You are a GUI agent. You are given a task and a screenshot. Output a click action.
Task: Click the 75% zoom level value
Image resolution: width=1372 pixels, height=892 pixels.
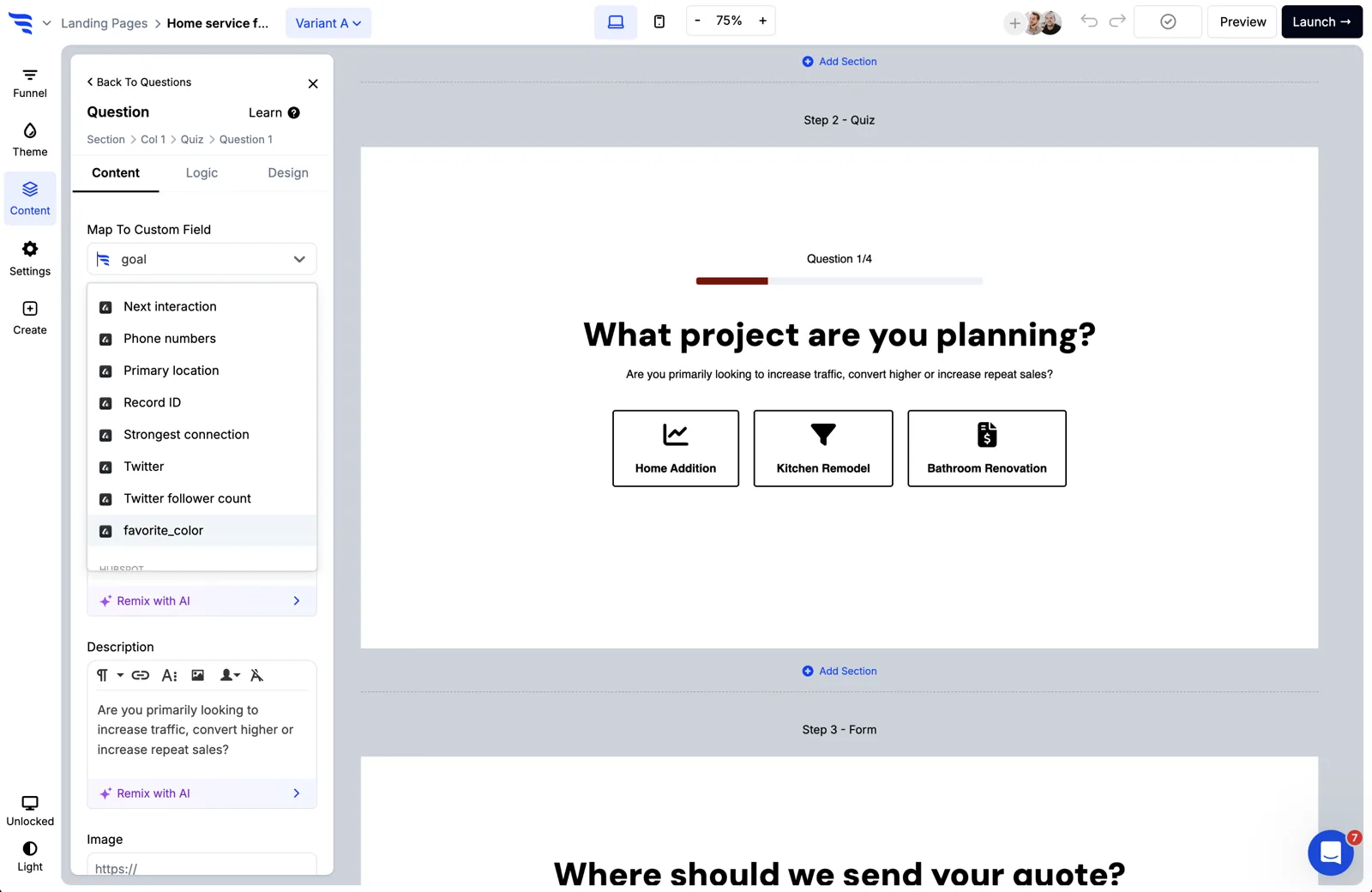[x=729, y=21]
